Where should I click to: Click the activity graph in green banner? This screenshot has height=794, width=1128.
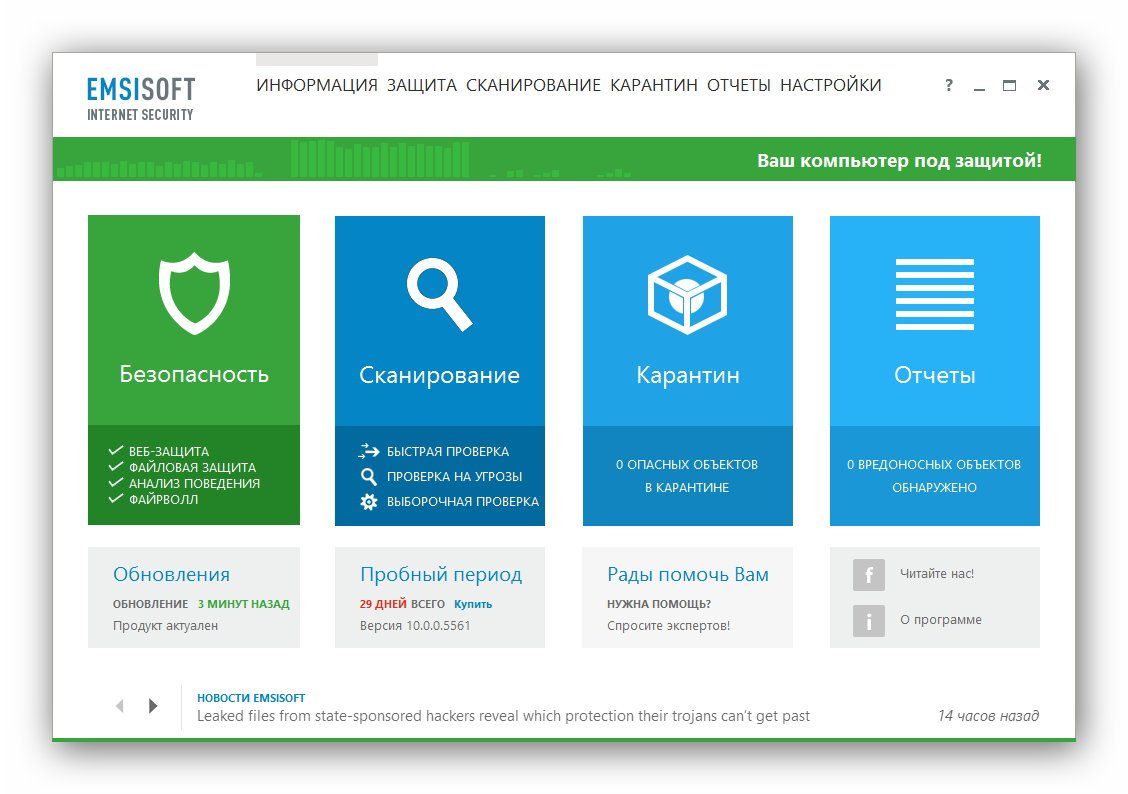tap(345, 160)
